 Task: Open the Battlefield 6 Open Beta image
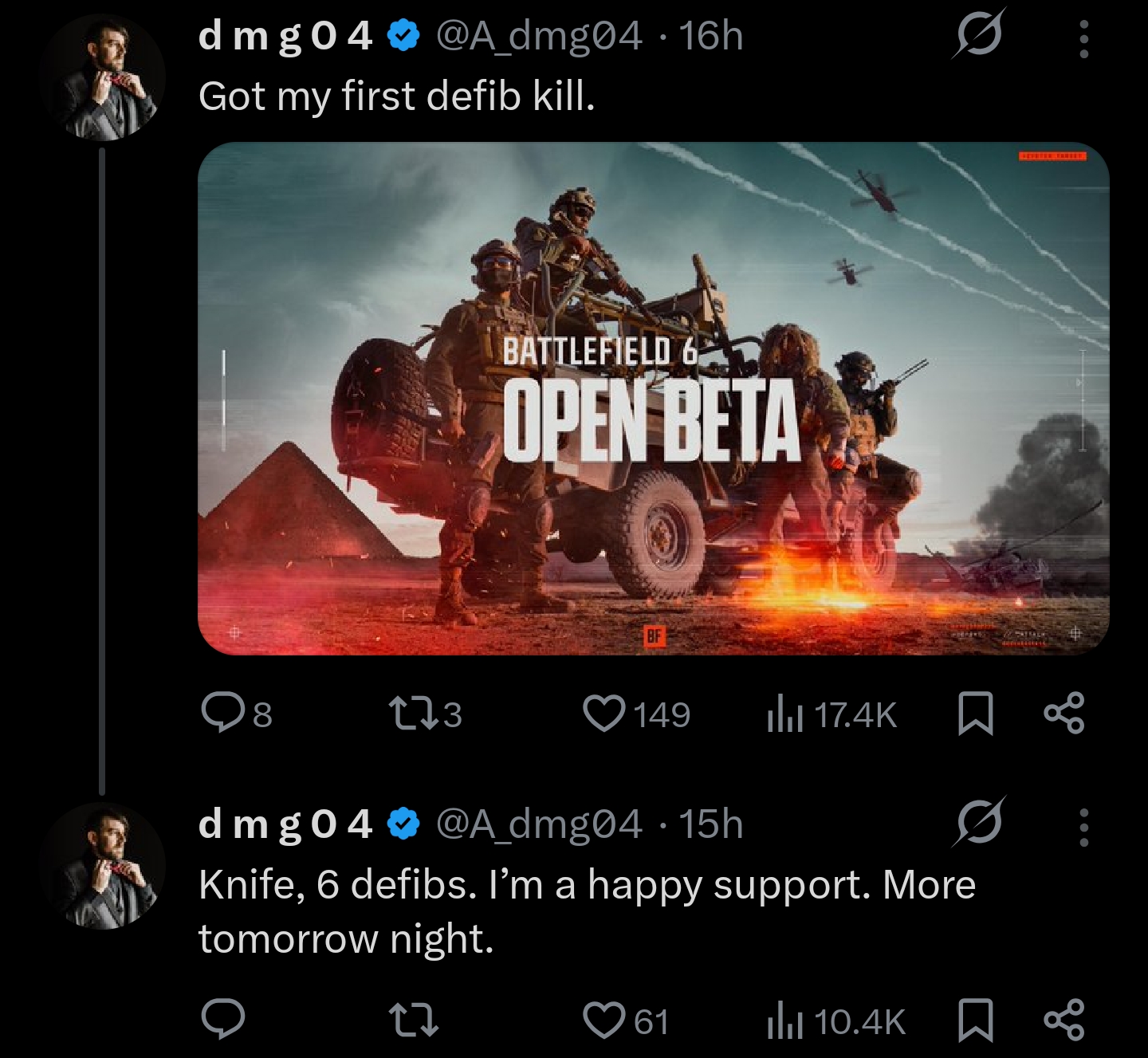(654, 399)
